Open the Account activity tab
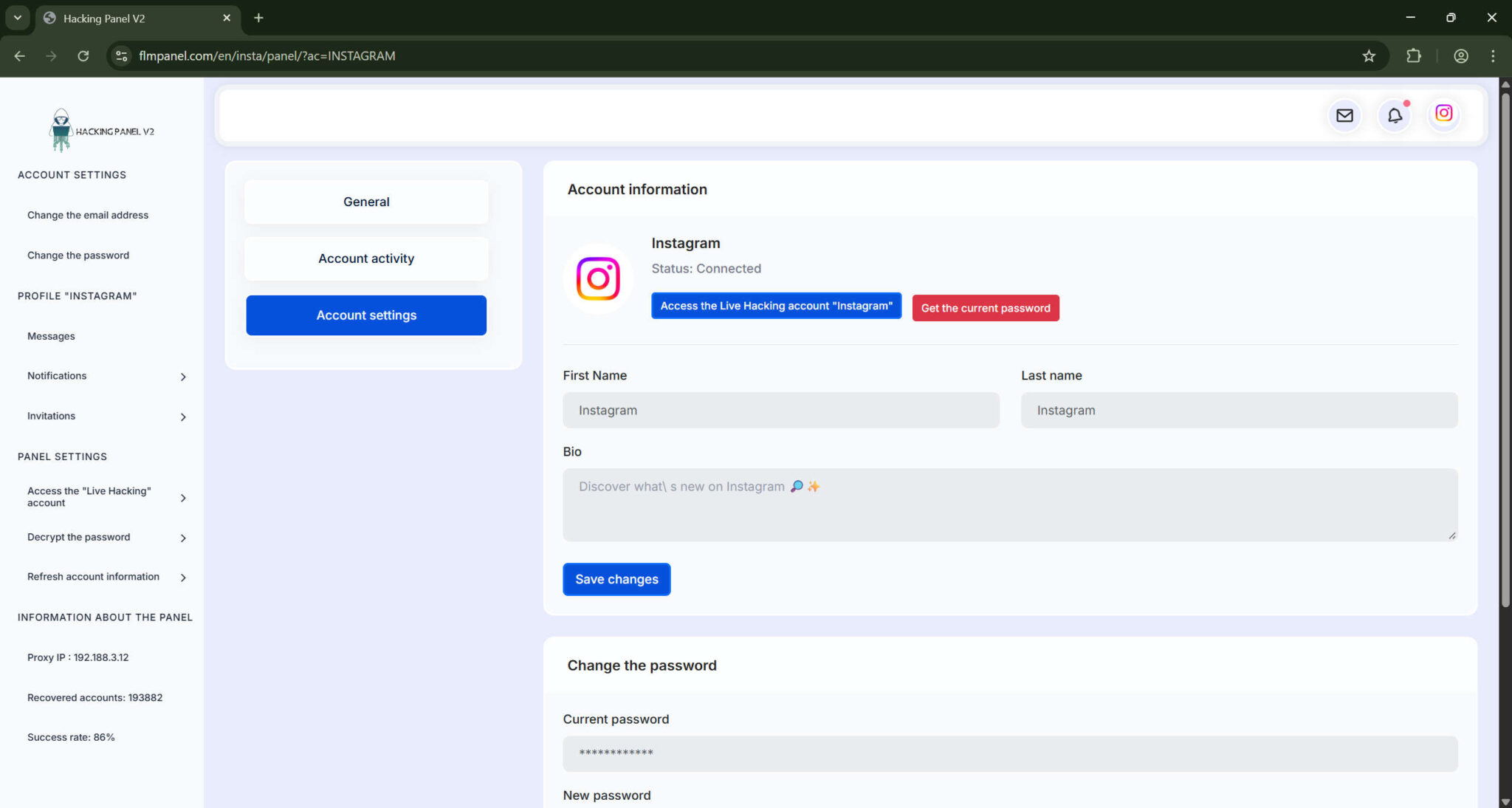Image resolution: width=1512 pixels, height=808 pixels. 366,259
